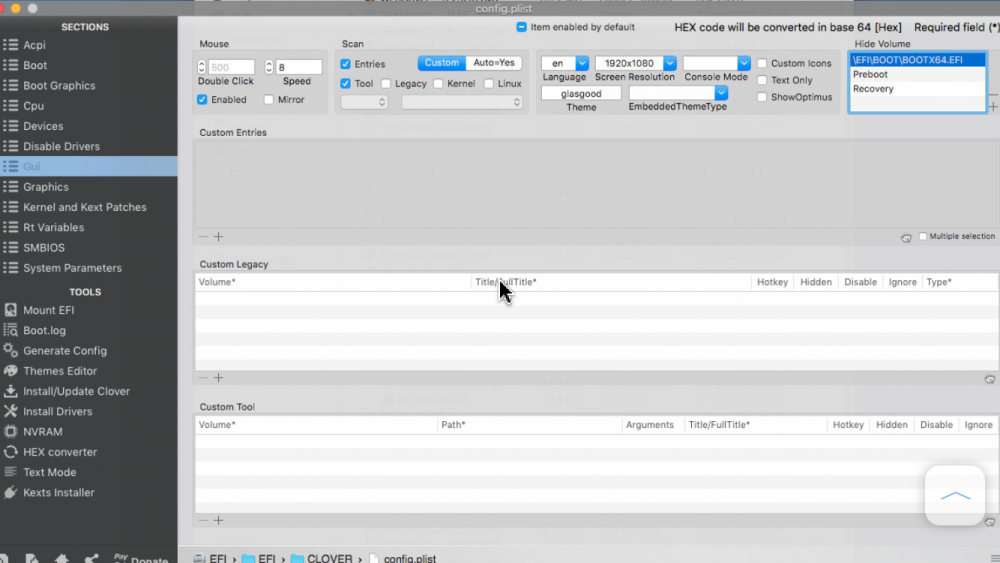Click the list view icon in the path bar
This screenshot has height=563, width=1000.
pos(995,559)
